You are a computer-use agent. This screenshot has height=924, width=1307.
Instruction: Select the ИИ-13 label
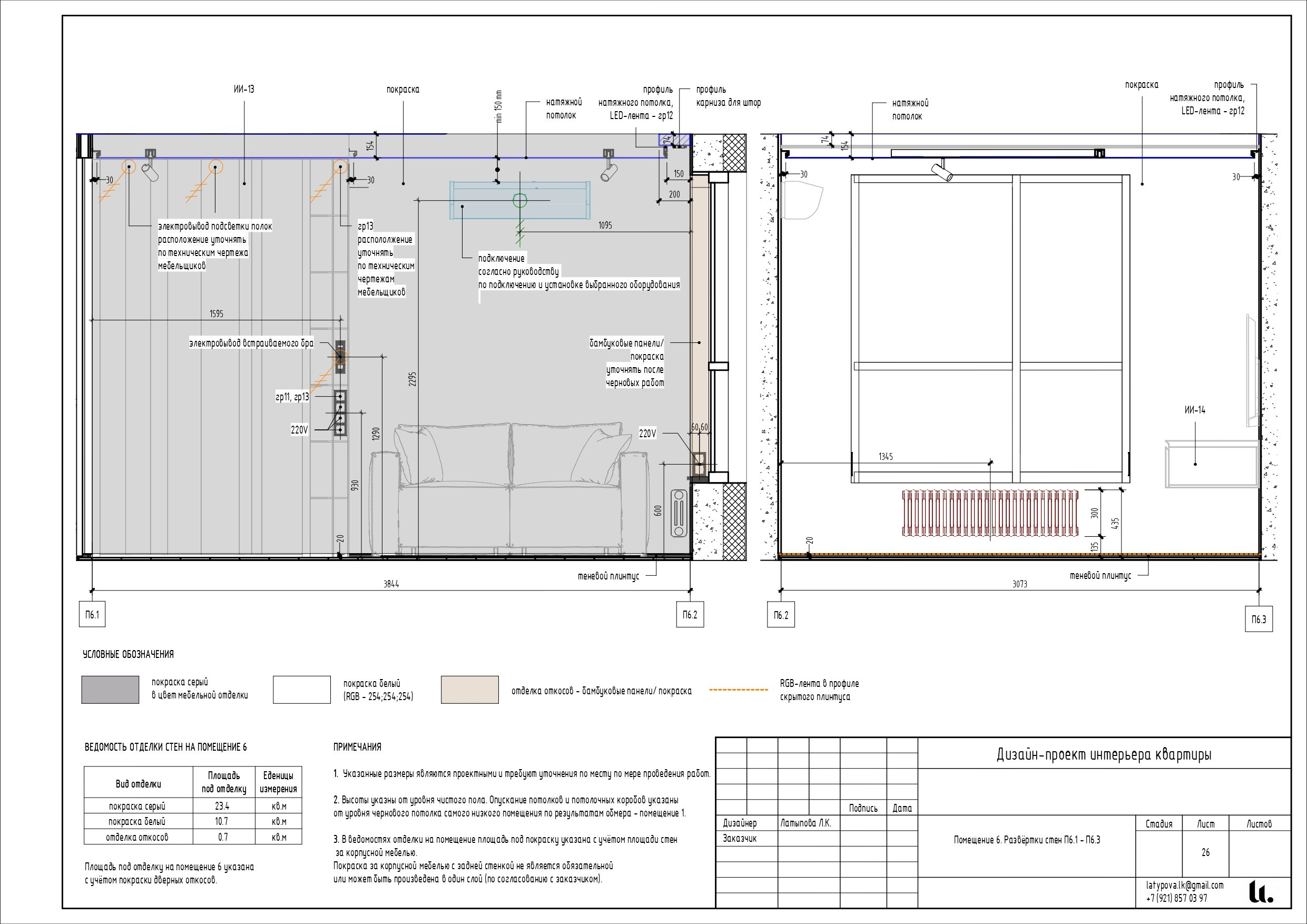pos(244,90)
